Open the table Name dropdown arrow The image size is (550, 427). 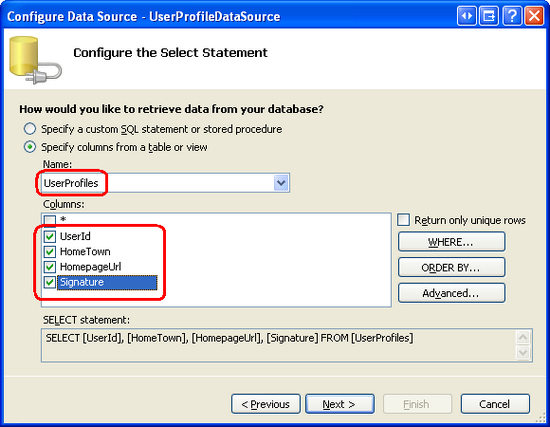click(281, 183)
